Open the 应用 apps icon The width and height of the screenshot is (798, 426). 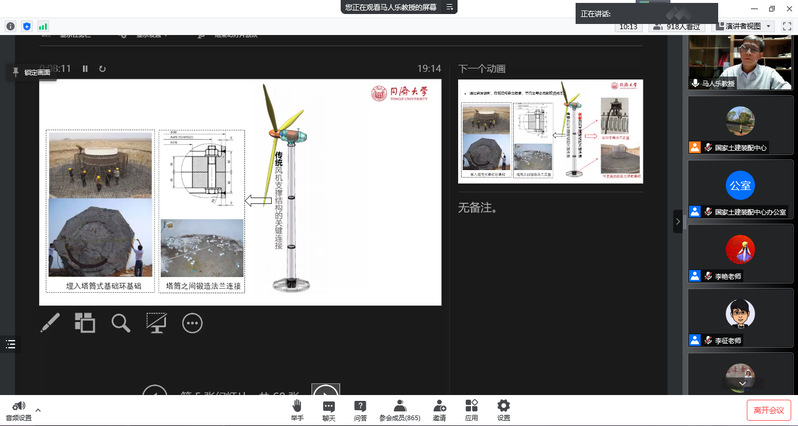click(471, 410)
